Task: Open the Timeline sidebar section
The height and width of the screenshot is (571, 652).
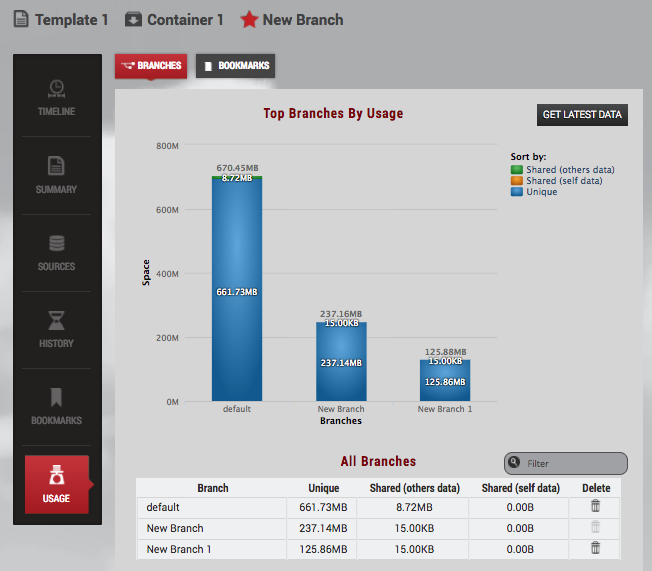Action: coord(56,97)
